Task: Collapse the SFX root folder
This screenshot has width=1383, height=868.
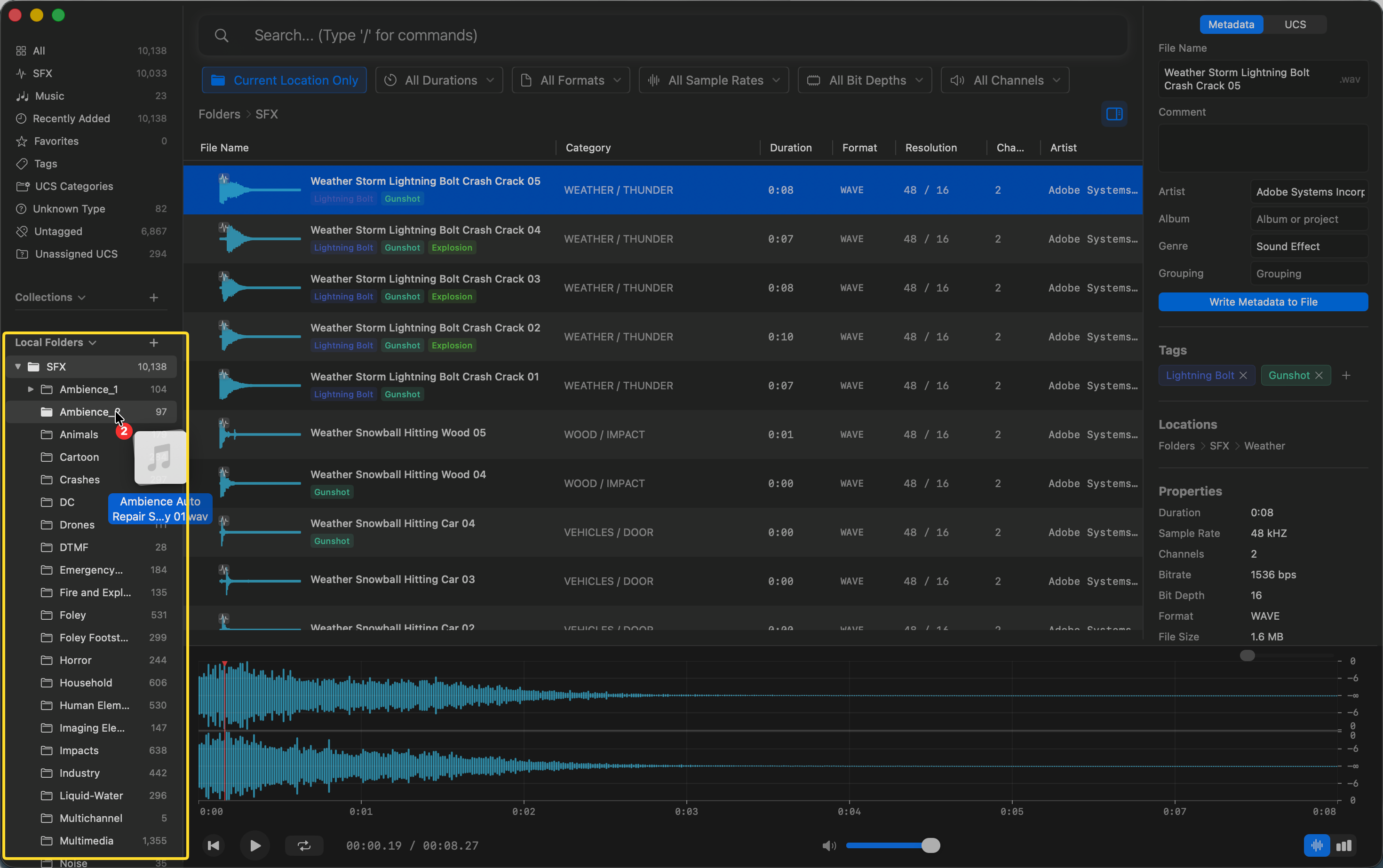Action: click(18, 366)
